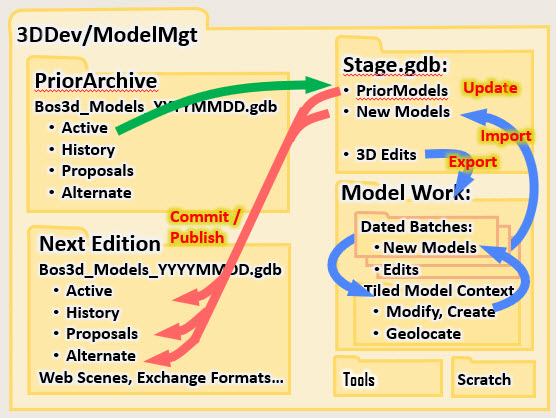Click the Scratch folder
This screenshot has height=418, width=556.
[494, 377]
